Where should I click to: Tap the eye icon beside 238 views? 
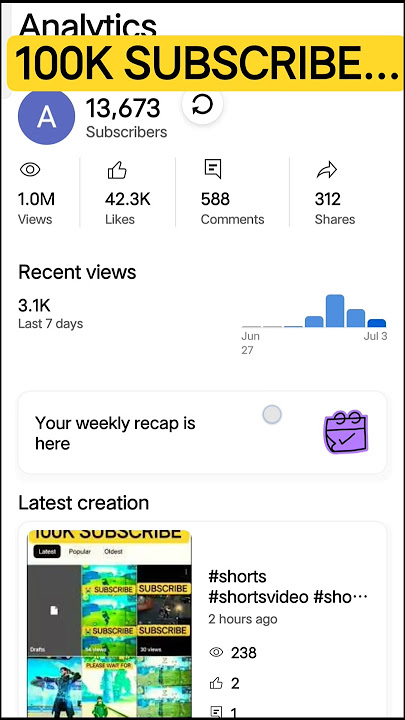tap(216, 652)
